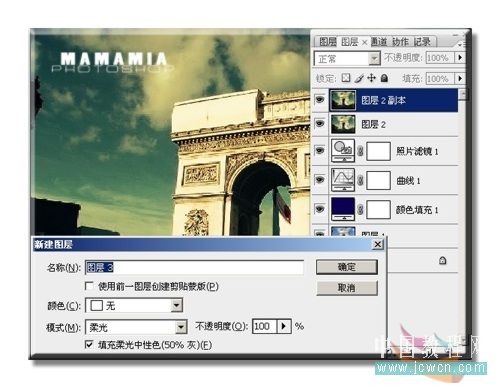Image resolution: width=500 pixels, height=388 pixels.
Task: Click the layer name 颜色填充 1
Action: (417, 210)
